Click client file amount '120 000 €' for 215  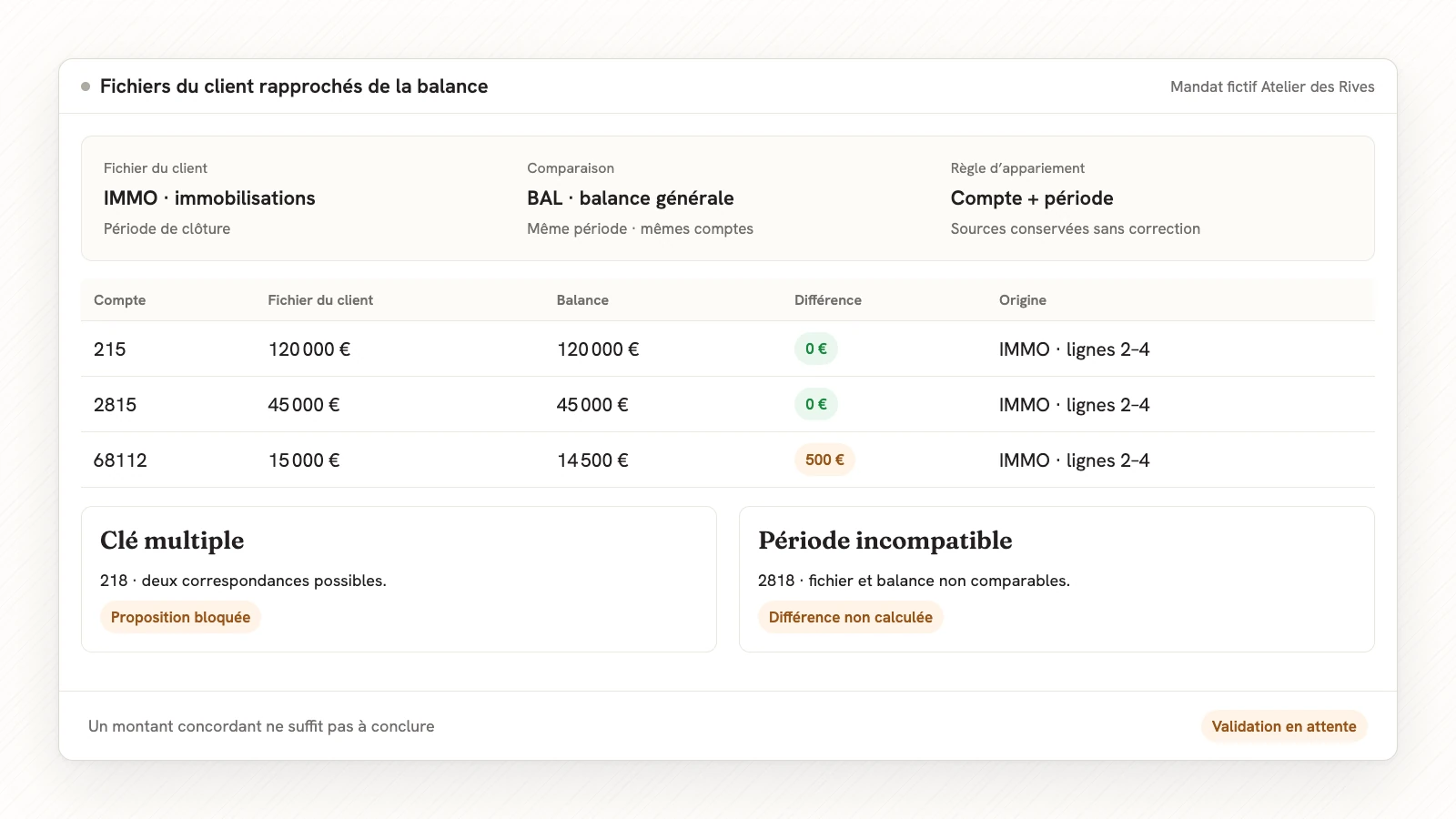(x=309, y=349)
